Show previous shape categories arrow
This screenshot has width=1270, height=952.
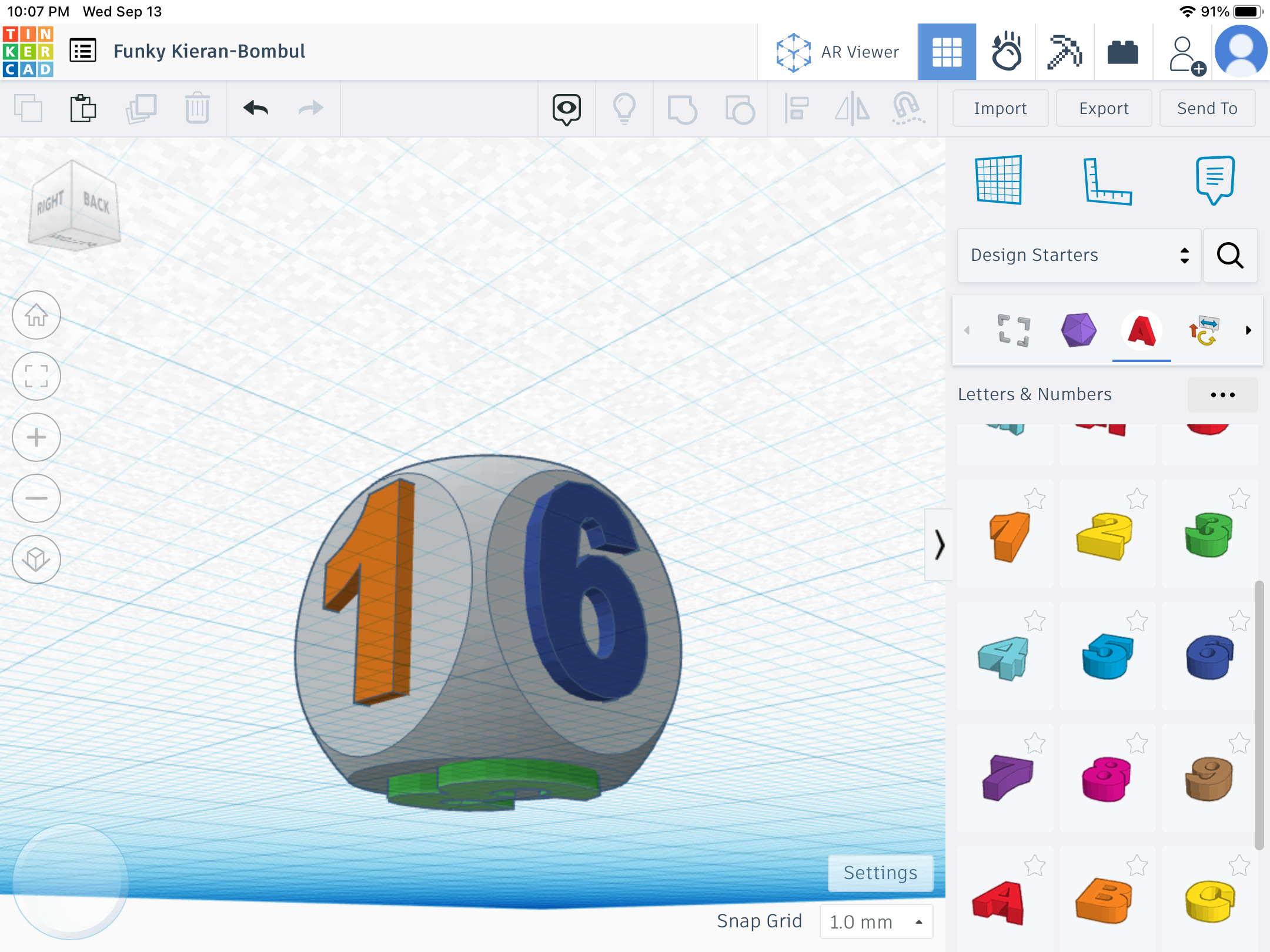click(967, 330)
